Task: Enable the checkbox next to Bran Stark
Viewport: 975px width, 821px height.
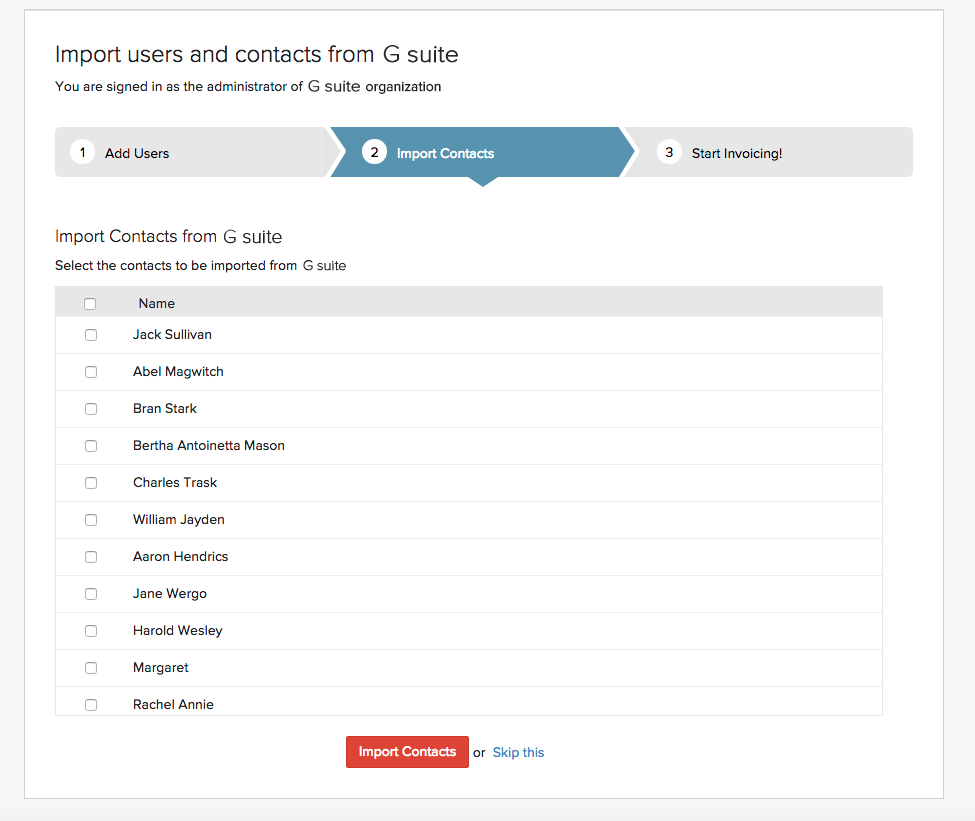Action: point(91,409)
